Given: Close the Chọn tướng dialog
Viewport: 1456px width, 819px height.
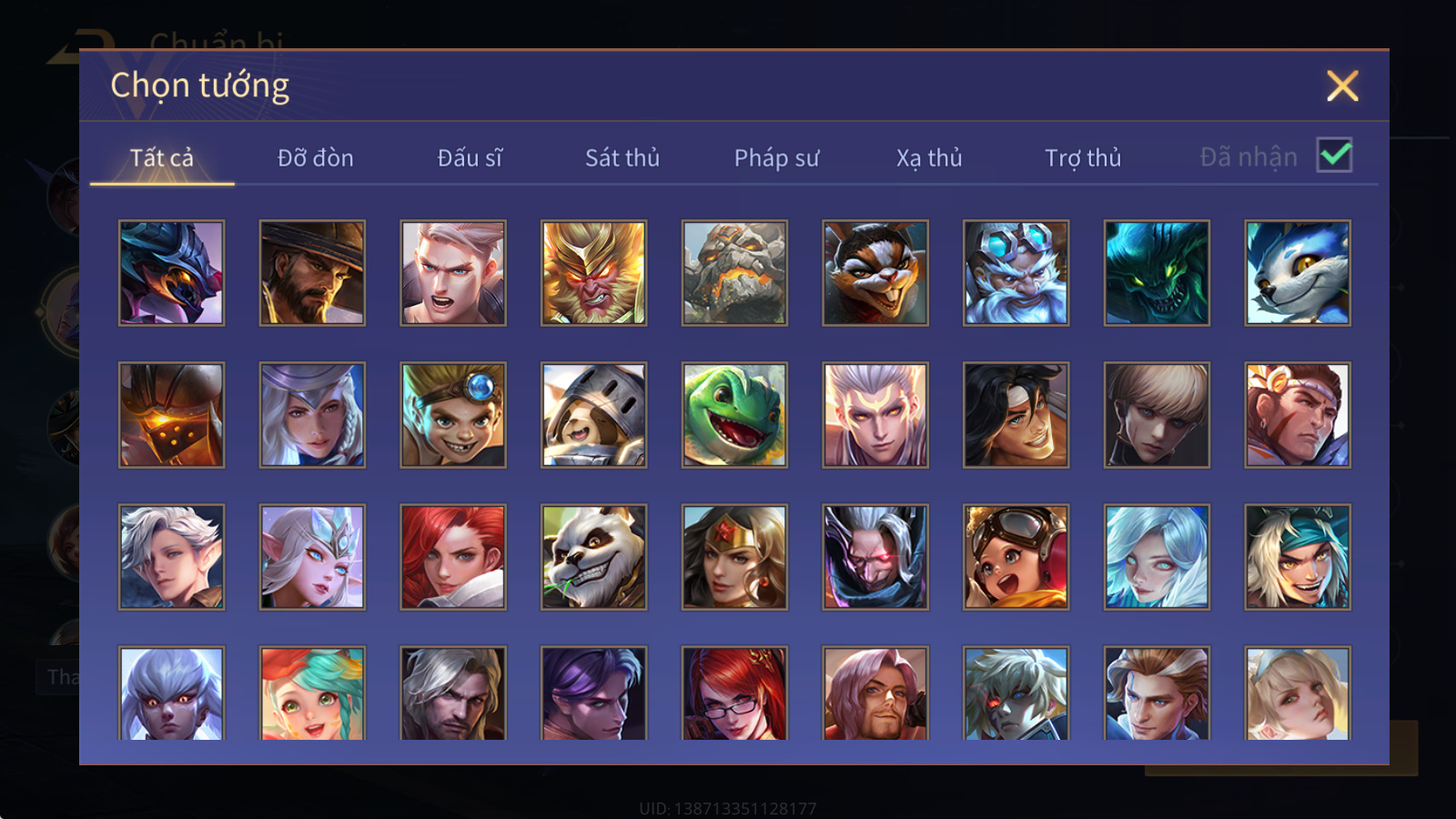Looking at the screenshot, I should [x=1342, y=86].
